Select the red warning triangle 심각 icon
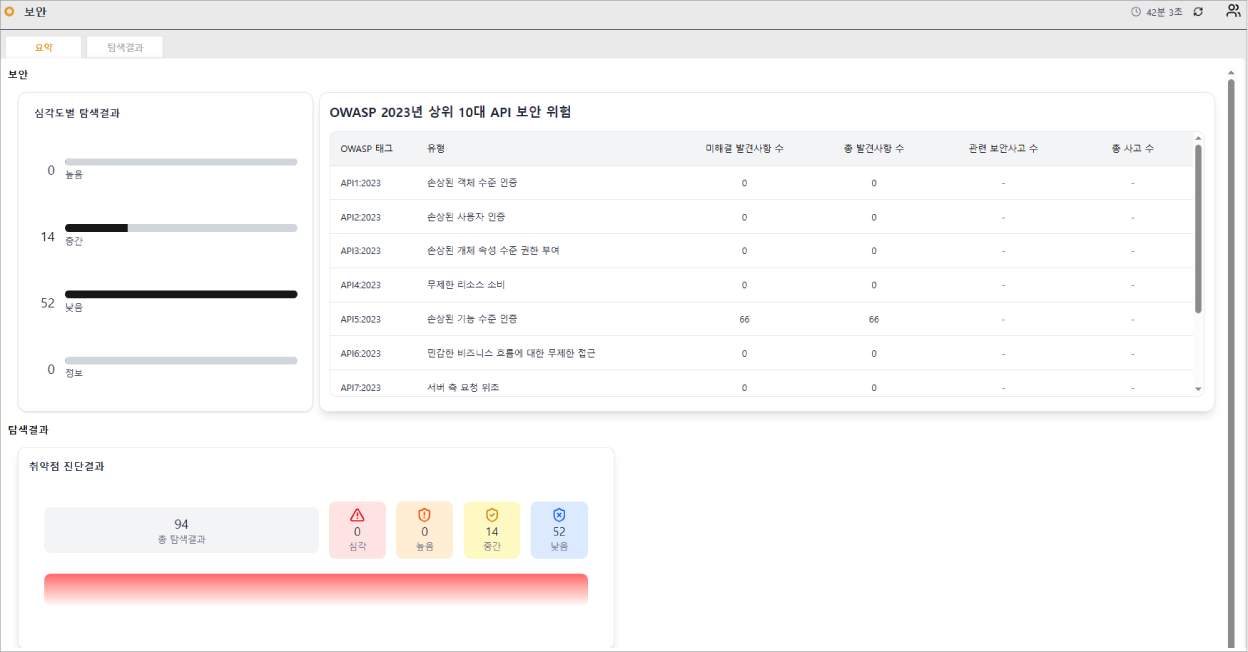The width and height of the screenshot is (1248, 652). click(x=357, y=515)
